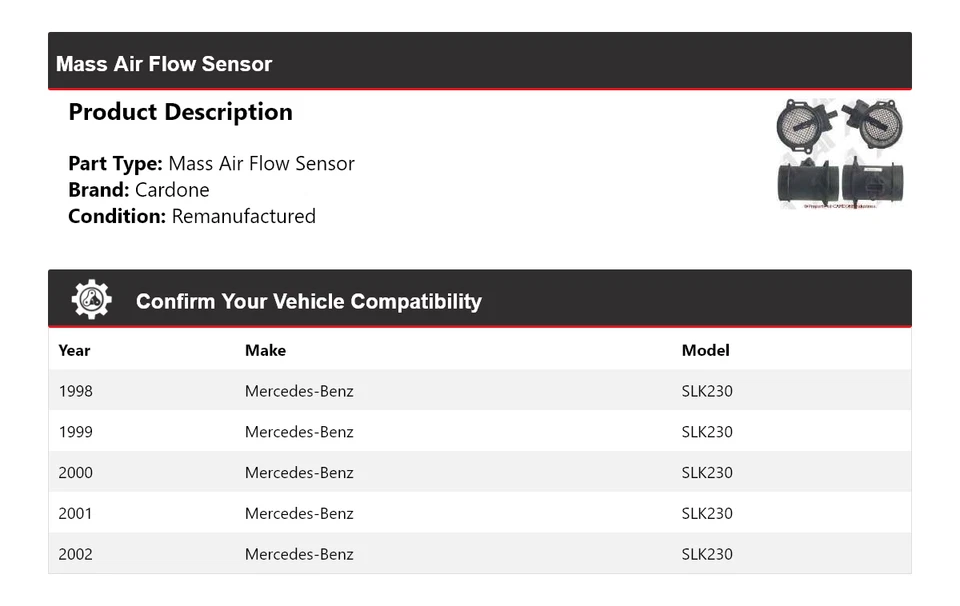This screenshot has height=606, width=960.
Task: Click the Mass Air Flow Sensor header bar
Action: coord(479,63)
